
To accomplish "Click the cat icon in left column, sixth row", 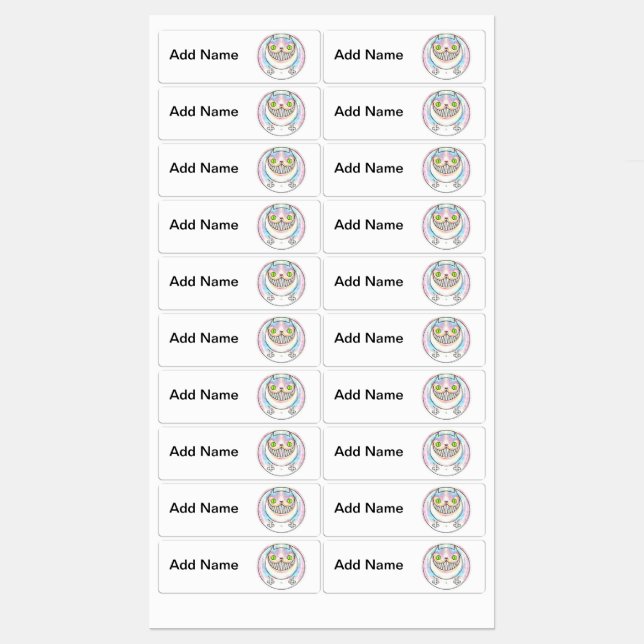I will 281,339.
